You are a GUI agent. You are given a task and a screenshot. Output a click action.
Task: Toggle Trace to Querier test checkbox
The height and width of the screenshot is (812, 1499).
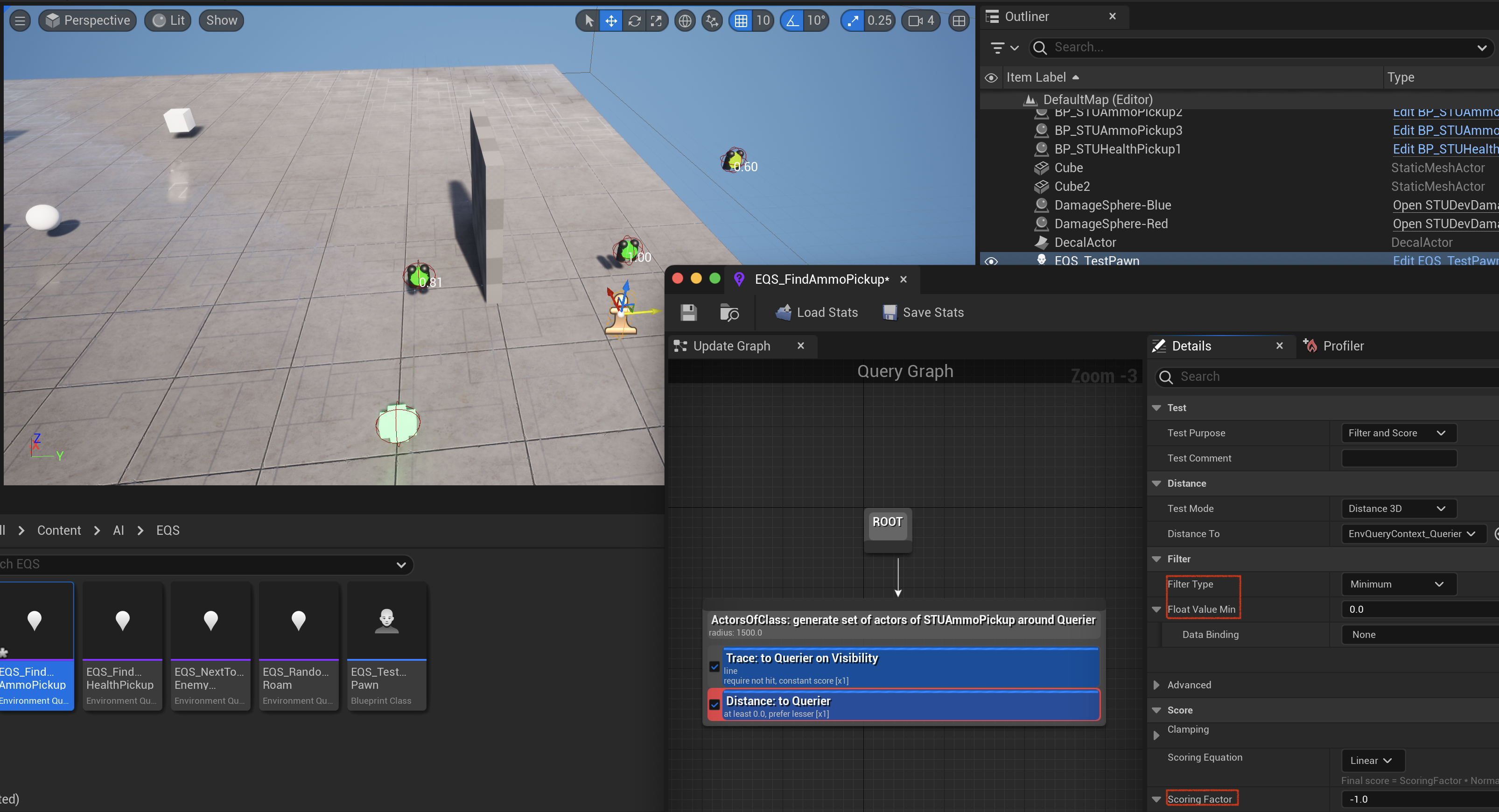coord(714,666)
